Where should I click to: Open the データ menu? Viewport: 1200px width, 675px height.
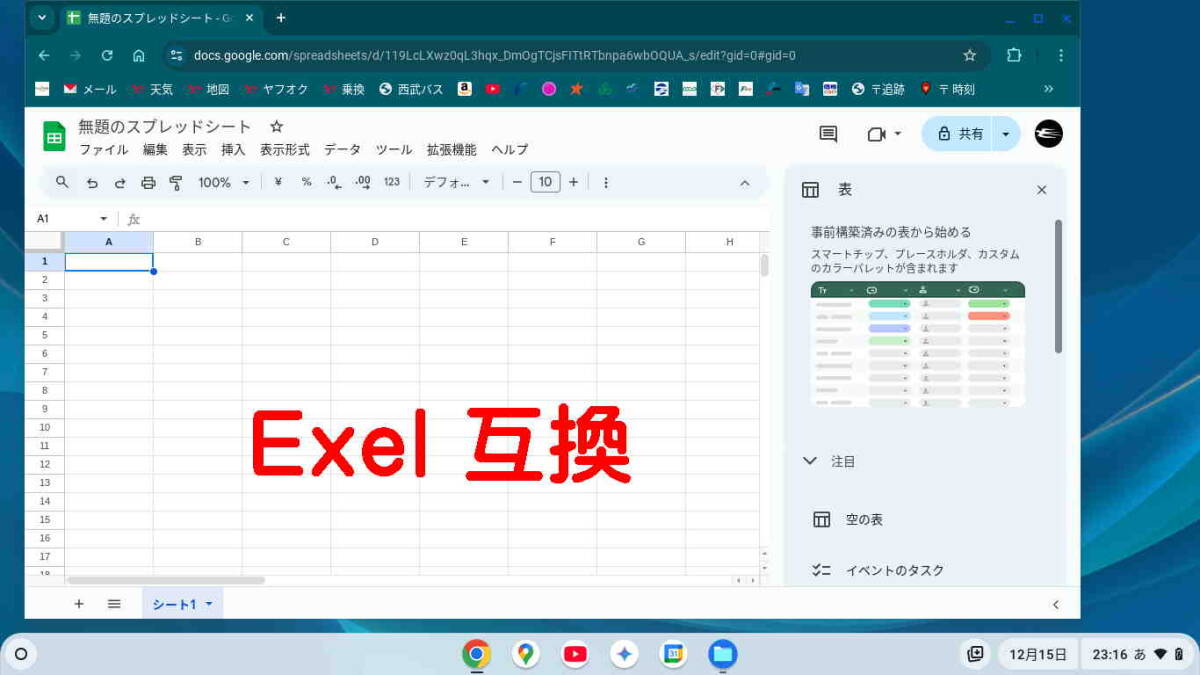pos(342,150)
